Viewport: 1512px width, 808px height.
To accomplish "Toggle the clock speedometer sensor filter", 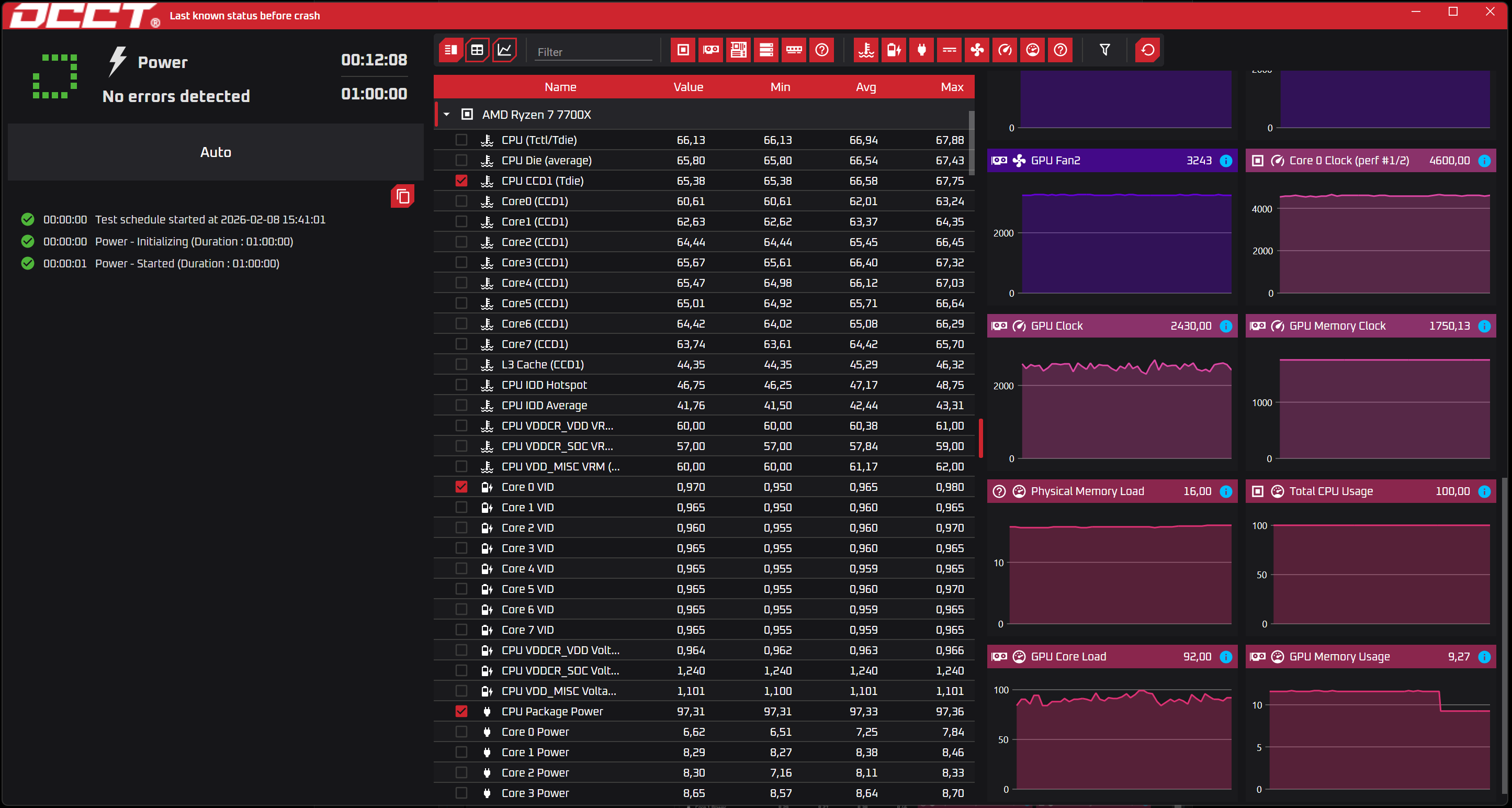I will point(1005,50).
